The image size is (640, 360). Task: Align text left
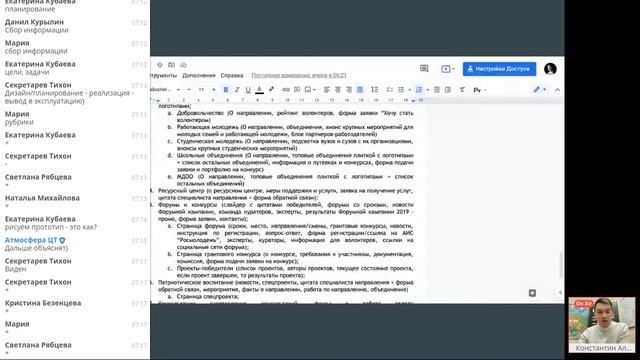tap(327, 90)
